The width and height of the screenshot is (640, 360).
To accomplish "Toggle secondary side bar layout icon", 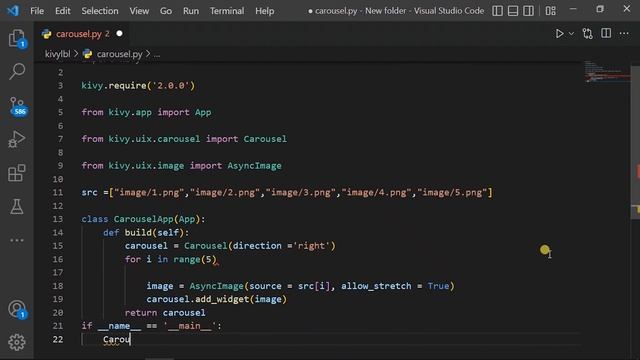I will click(x=528, y=11).
